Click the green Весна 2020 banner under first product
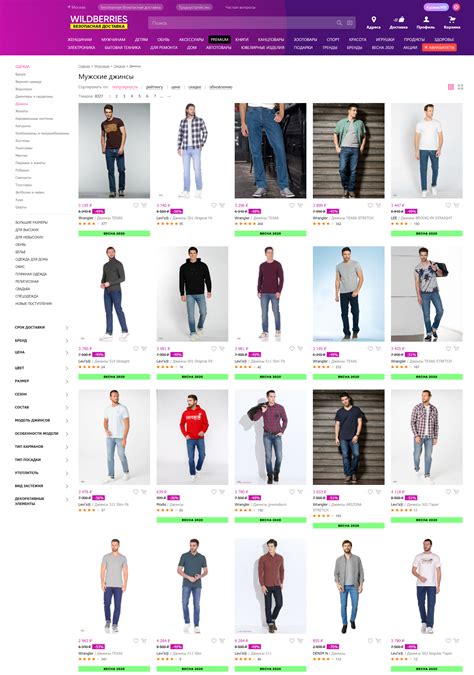Image resolution: width=474 pixels, height=675 pixels. coord(114,233)
